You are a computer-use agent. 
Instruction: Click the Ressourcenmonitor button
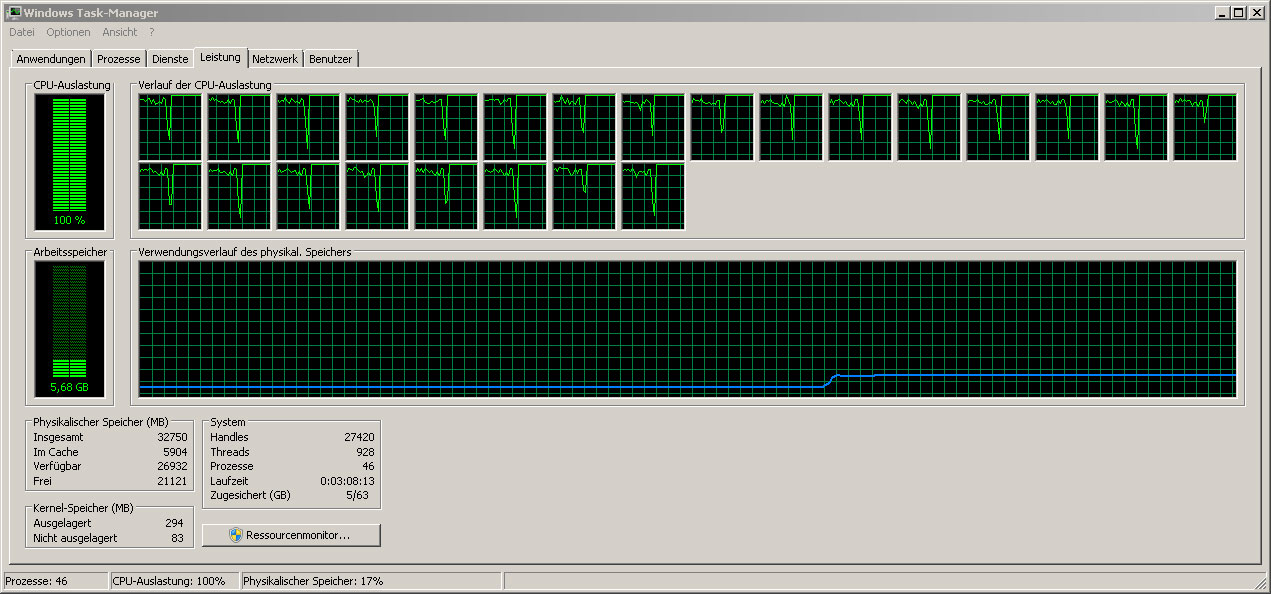[291, 535]
